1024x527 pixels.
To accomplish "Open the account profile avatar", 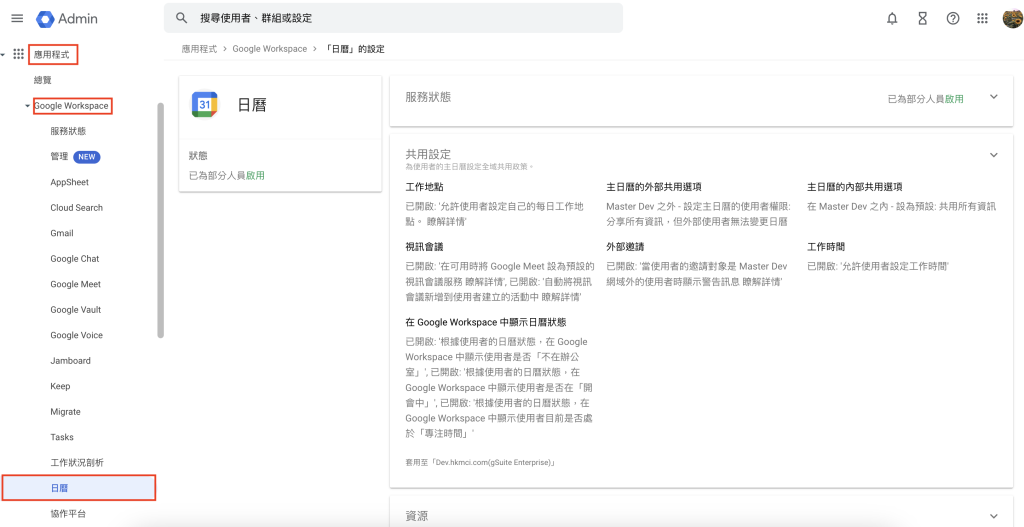I will tap(1012, 18).
